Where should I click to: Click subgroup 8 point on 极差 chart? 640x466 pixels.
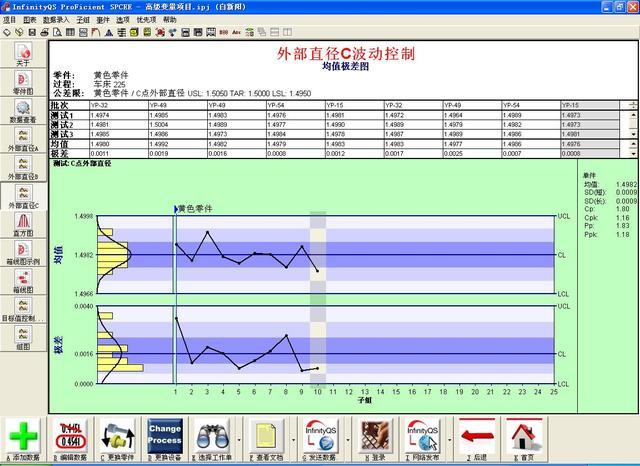(287, 335)
